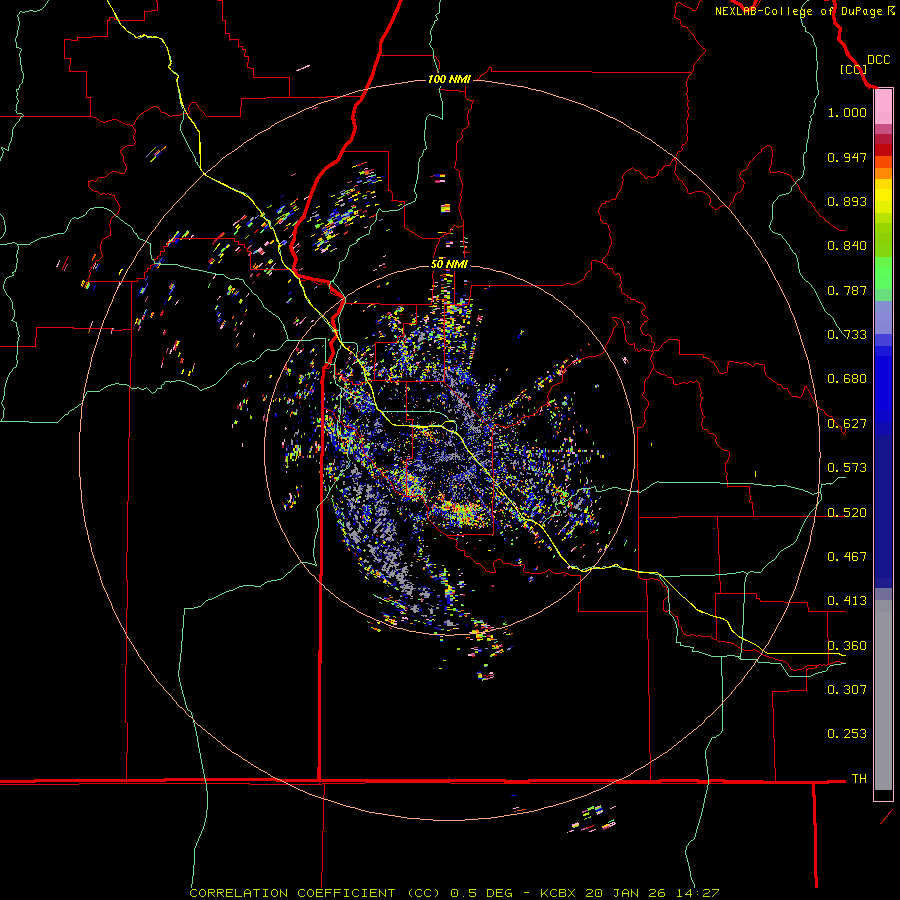The image size is (900, 900).
Task: Select the 0.573 legend value
Action: [847, 468]
